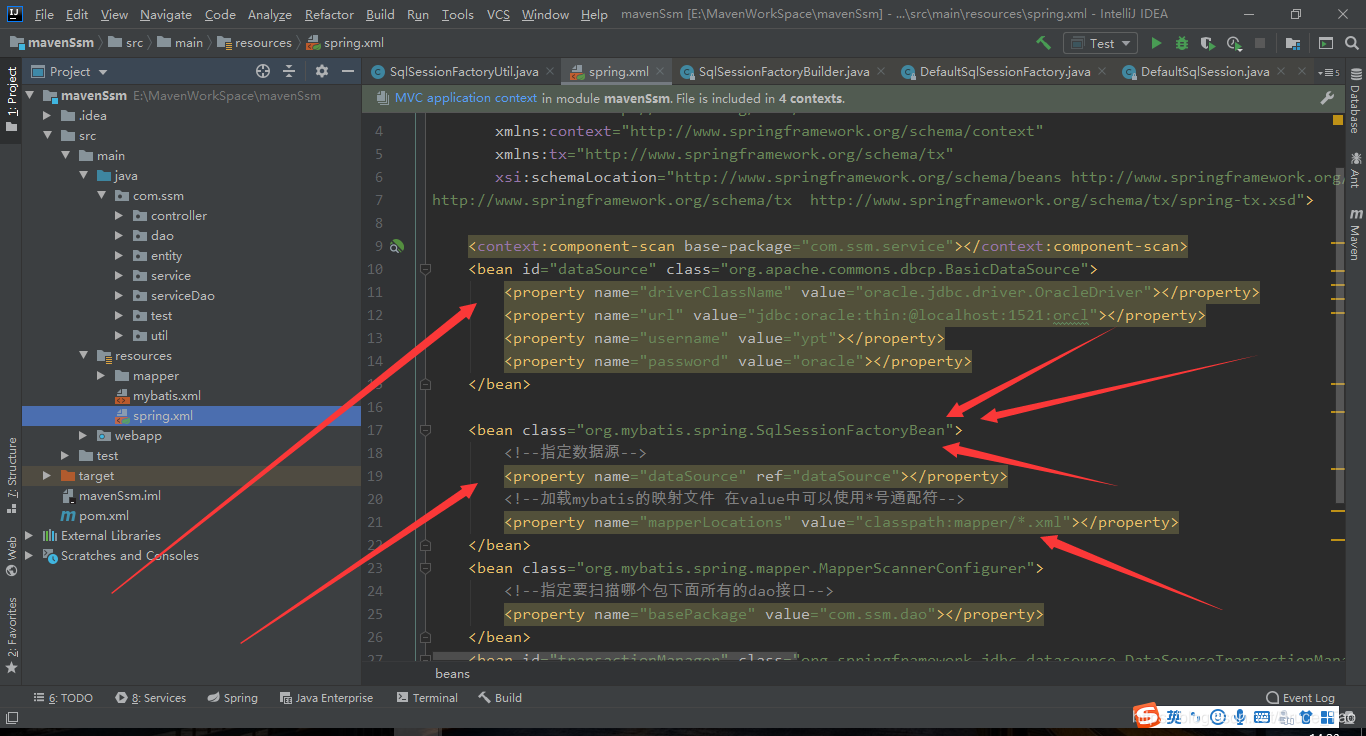Open the Favorites tool window stripe
This screenshot has width=1366, height=736.
coord(11,634)
